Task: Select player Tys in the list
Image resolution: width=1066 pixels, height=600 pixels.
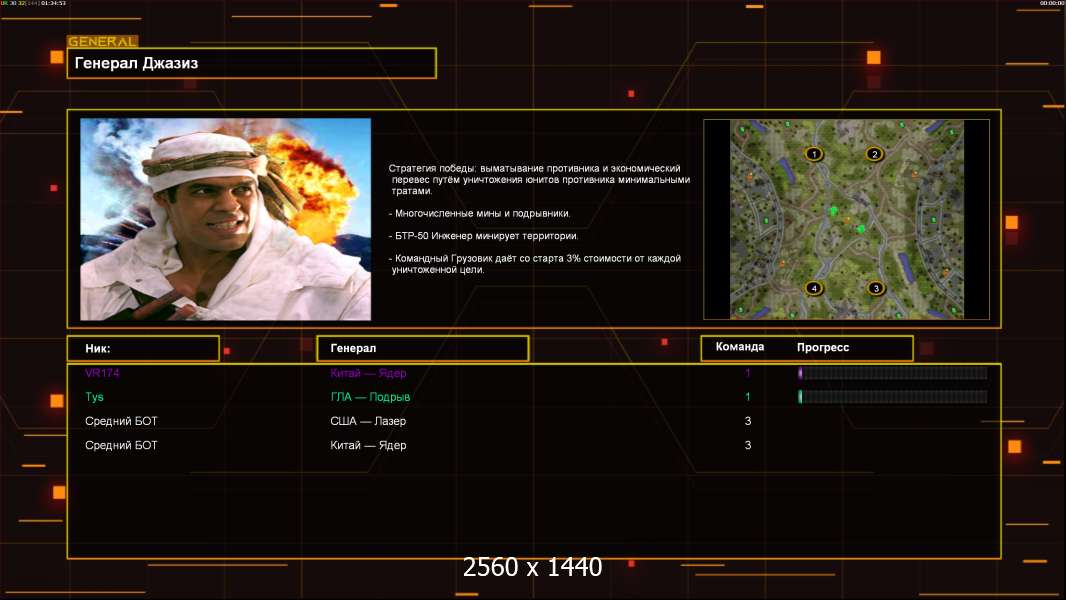Action: point(95,397)
